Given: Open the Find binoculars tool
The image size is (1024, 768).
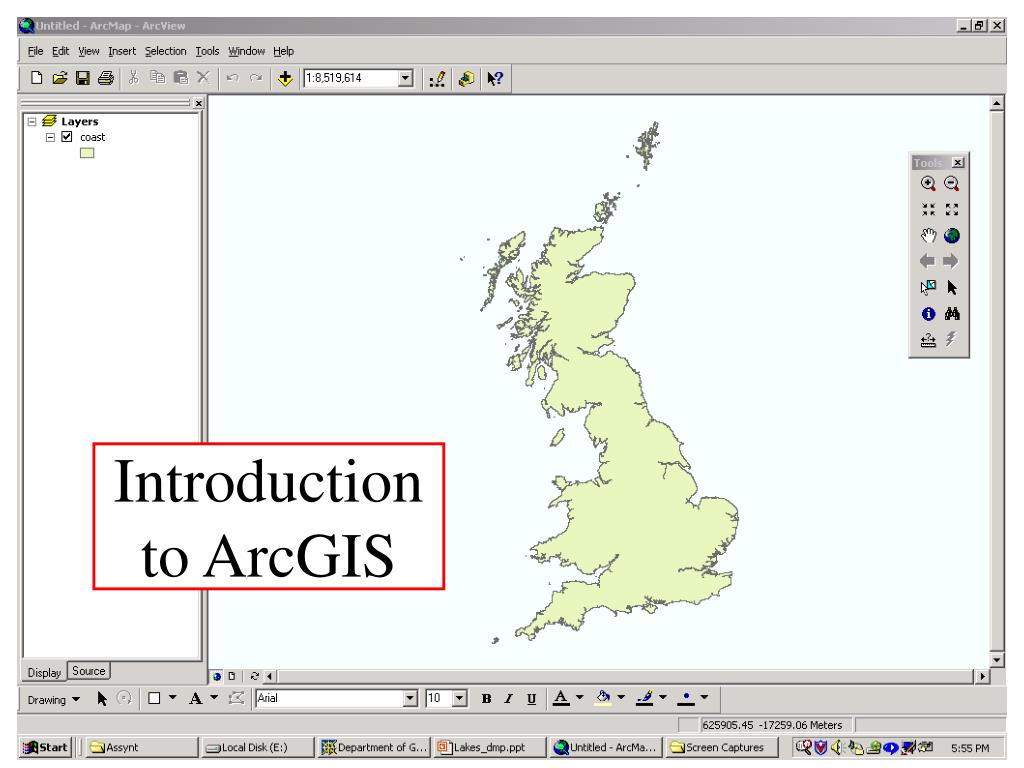Looking at the screenshot, I should coord(951,314).
